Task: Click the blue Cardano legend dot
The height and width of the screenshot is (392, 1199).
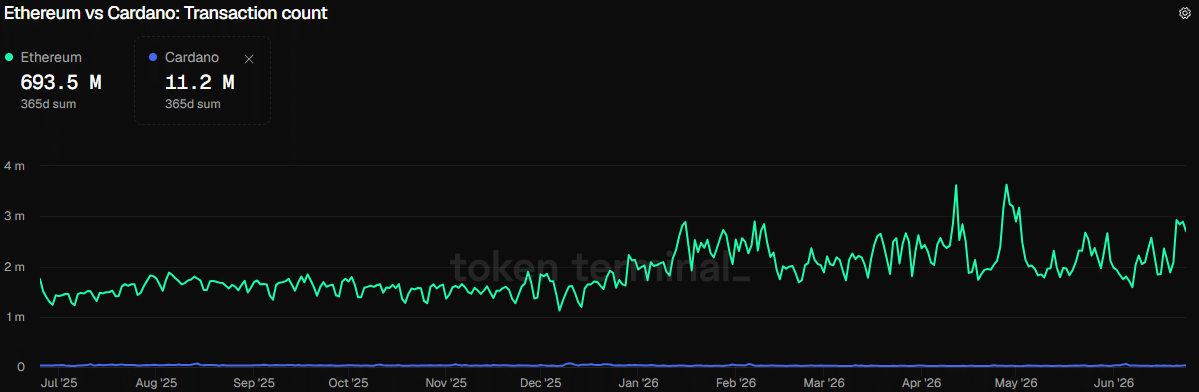Action: (x=153, y=57)
